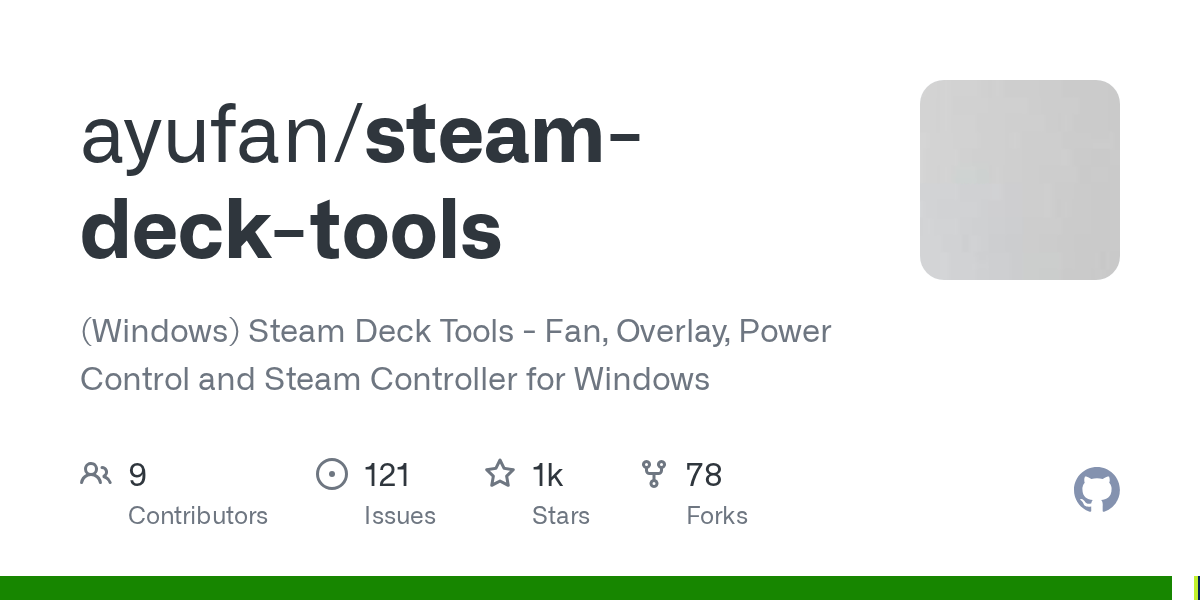Image resolution: width=1200 pixels, height=600 pixels.
Task: Click the circle-dot Issues icon
Action: pyautogui.click(x=332, y=474)
